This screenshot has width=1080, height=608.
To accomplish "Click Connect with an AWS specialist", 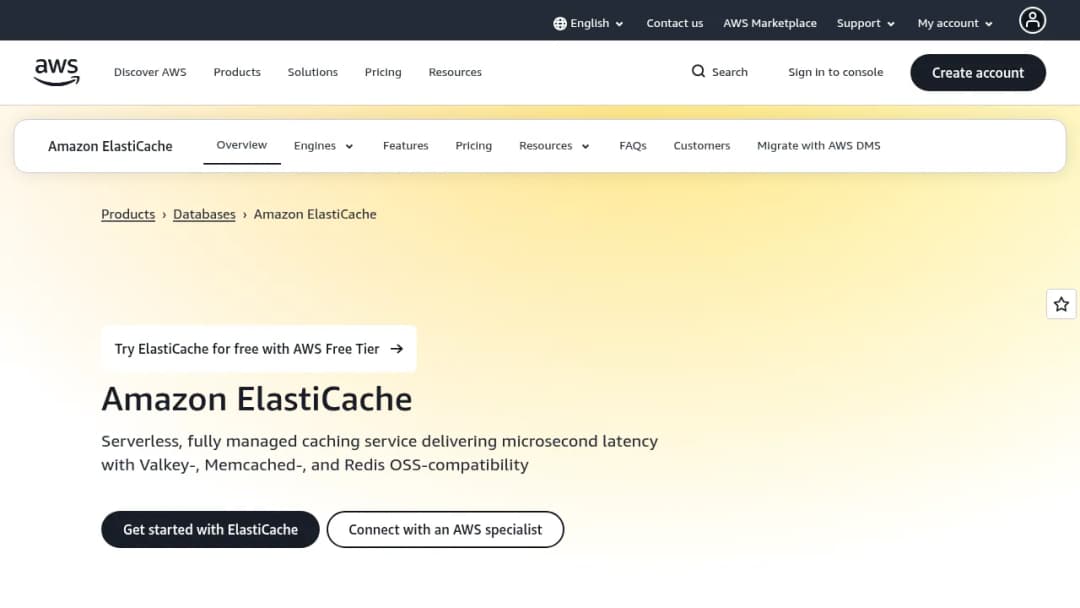I will pyautogui.click(x=445, y=530).
